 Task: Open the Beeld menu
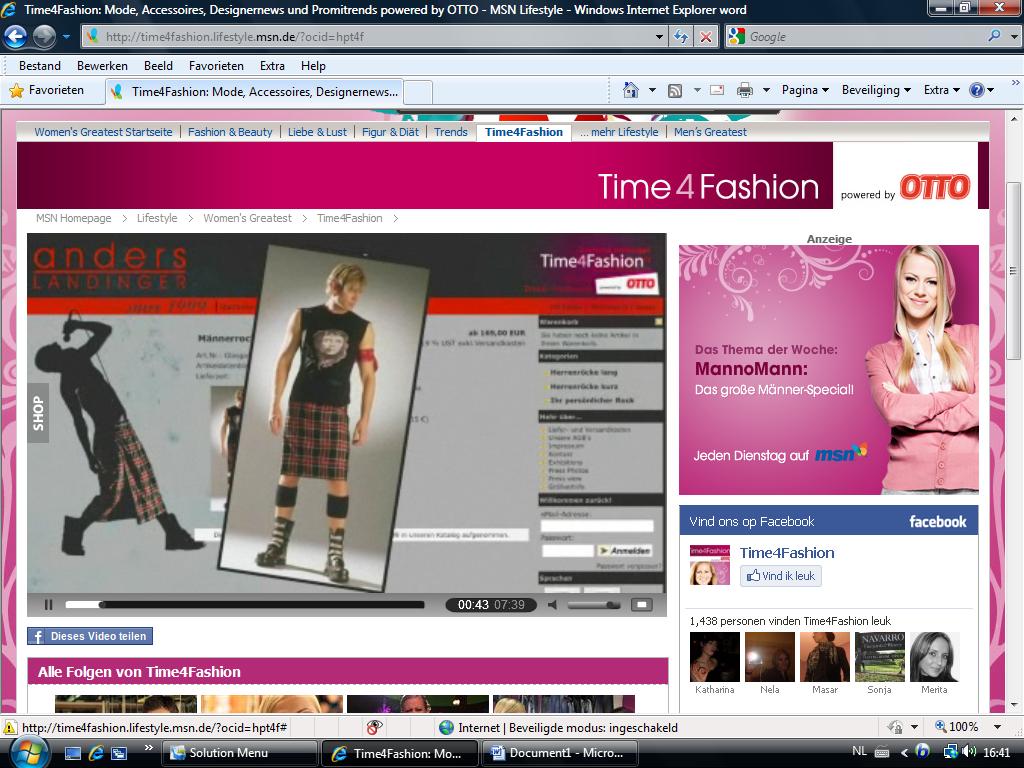tap(158, 66)
